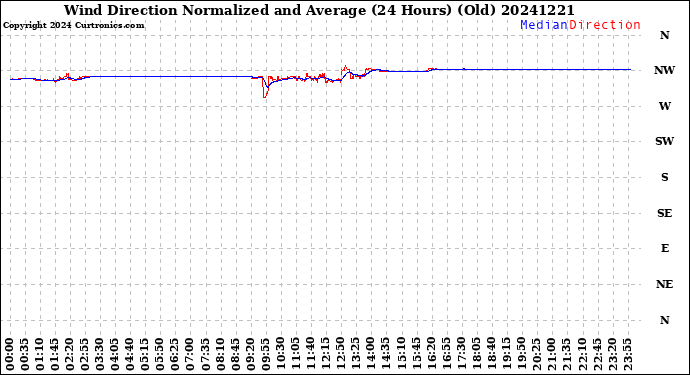
Task: Click the 04:40 time label
Action: [x=130, y=355]
